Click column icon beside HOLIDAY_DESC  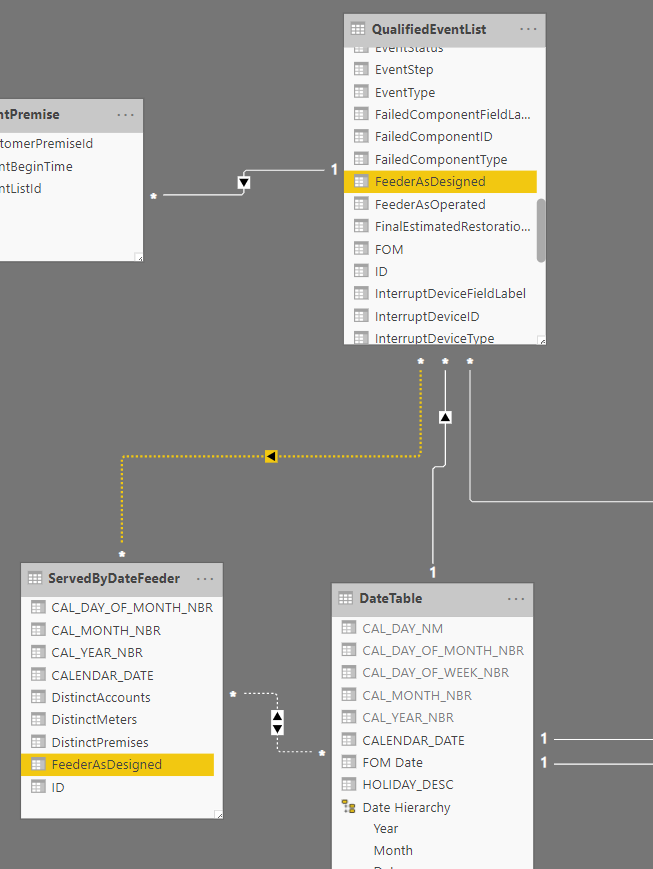point(349,784)
